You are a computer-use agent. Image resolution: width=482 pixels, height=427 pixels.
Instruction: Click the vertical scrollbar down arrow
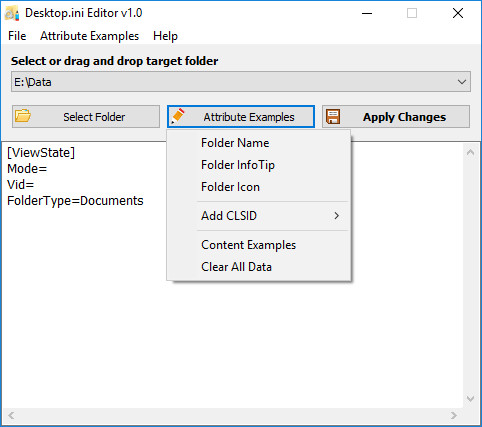point(470,399)
